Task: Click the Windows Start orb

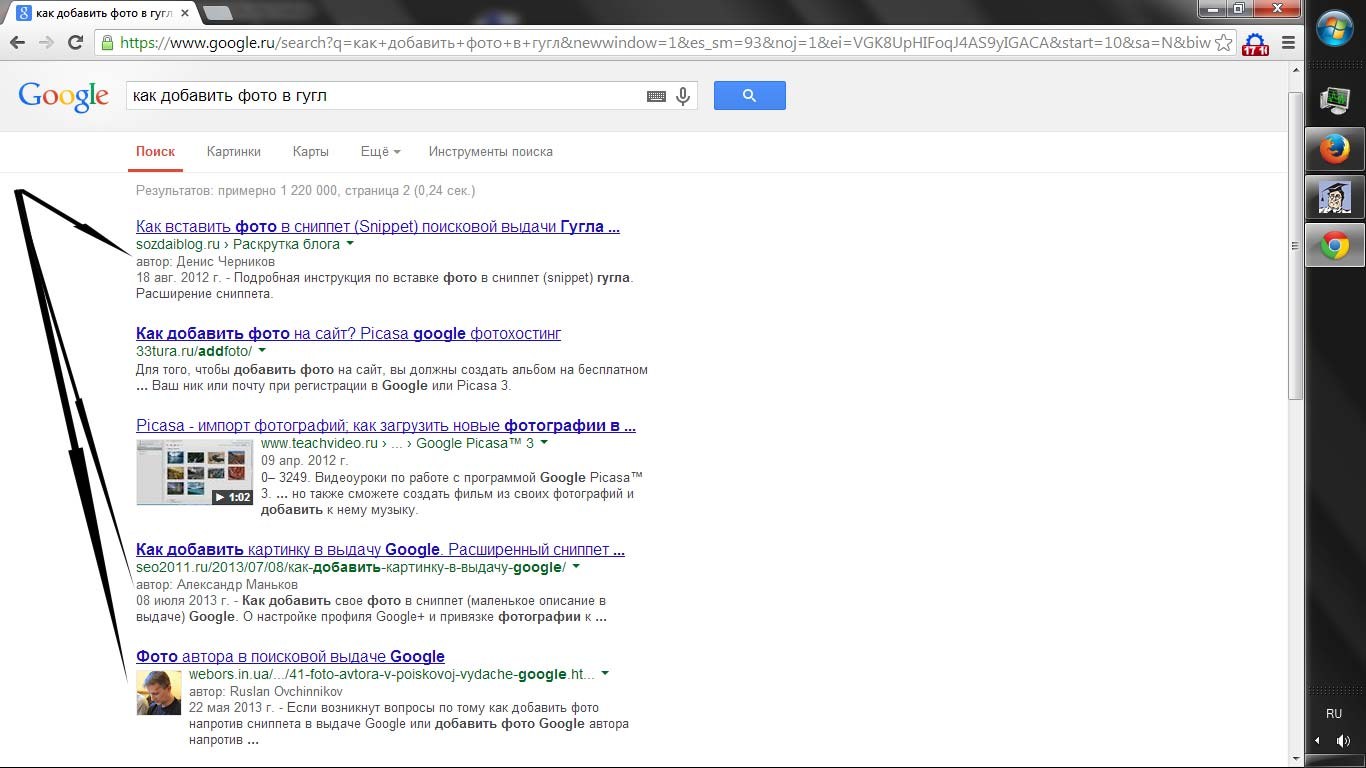Action: tap(1334, 29)
